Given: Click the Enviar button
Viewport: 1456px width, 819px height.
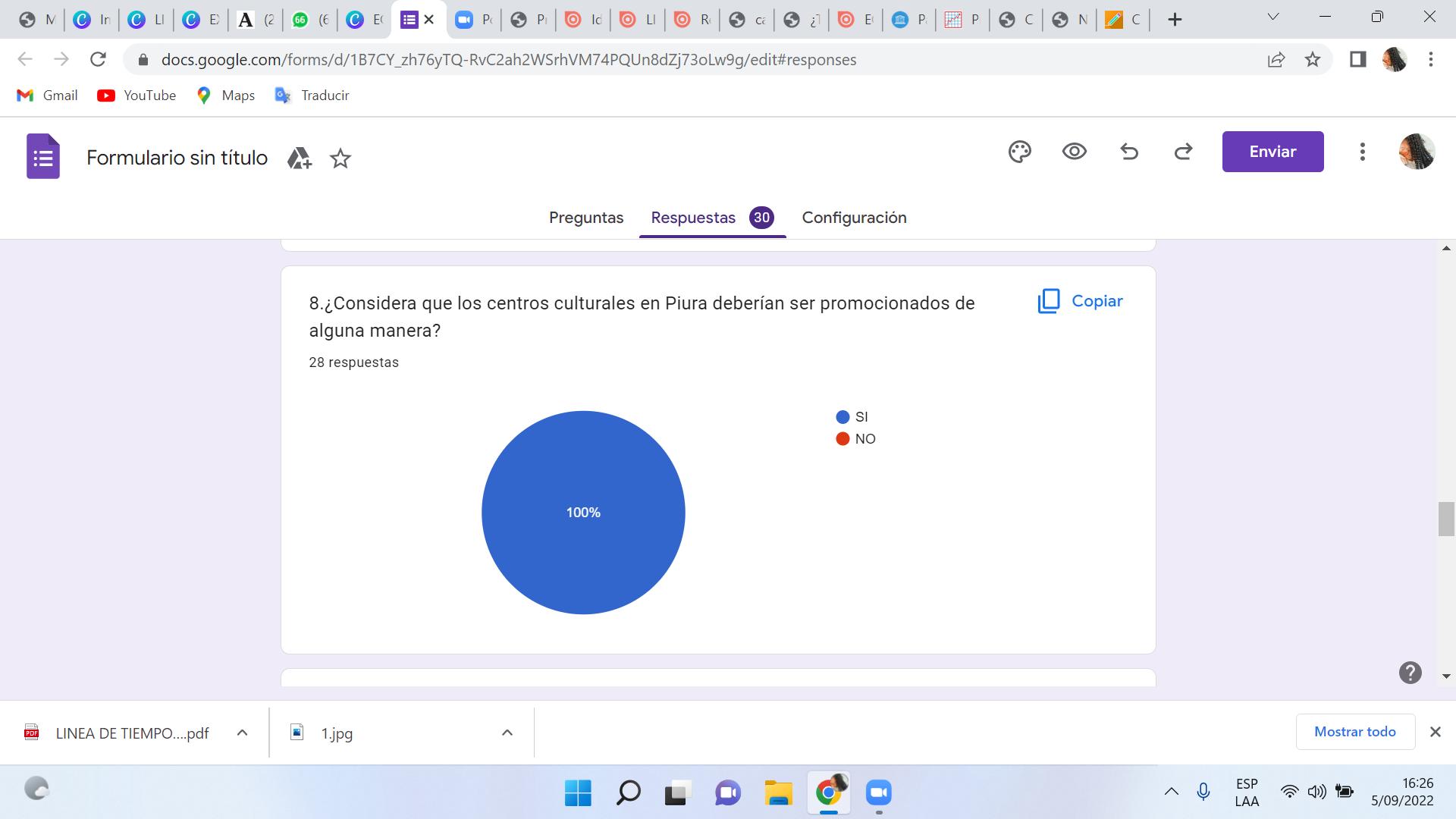Looking at the screenshot, I should [x=1272, y=152].
